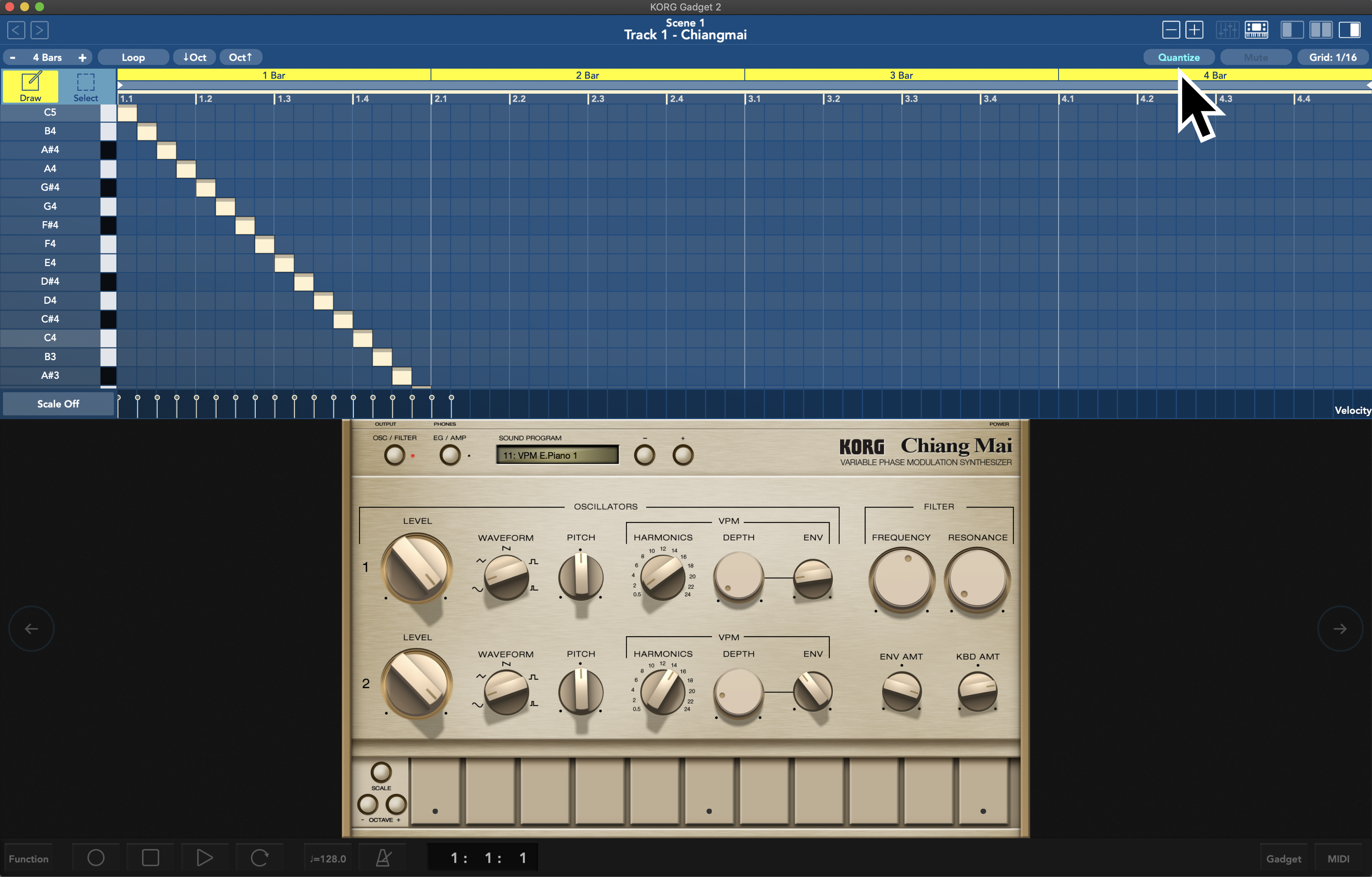Switch to the MIDI tab
This screenshot has width=1372, height=877.
(1338, 858)
